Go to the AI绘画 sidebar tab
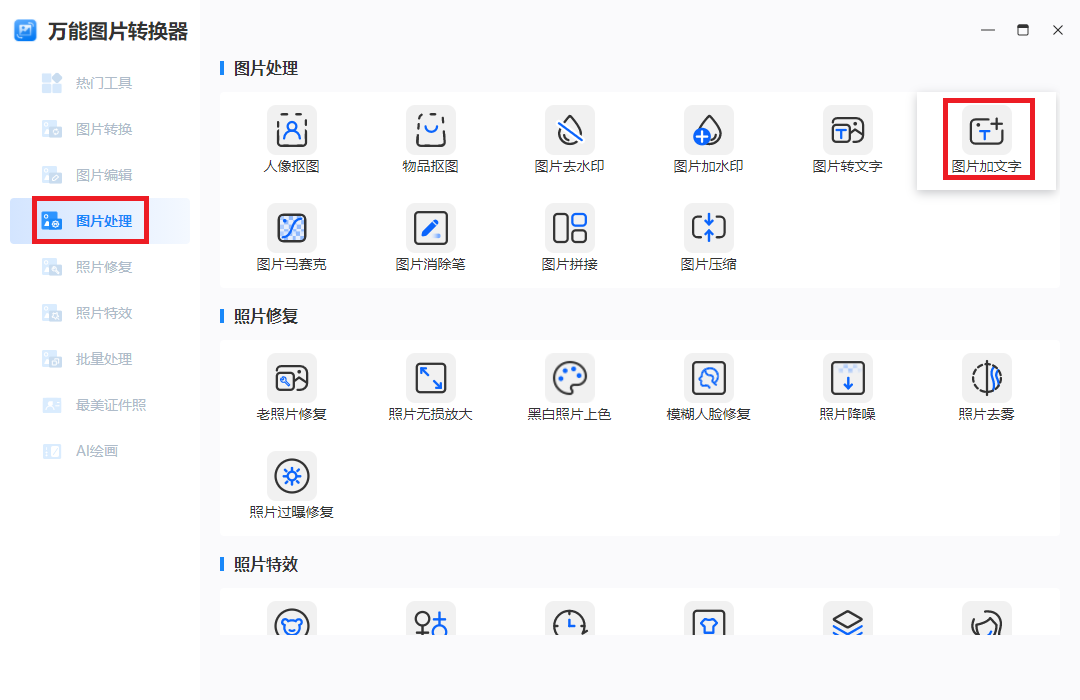 (100, 451)
